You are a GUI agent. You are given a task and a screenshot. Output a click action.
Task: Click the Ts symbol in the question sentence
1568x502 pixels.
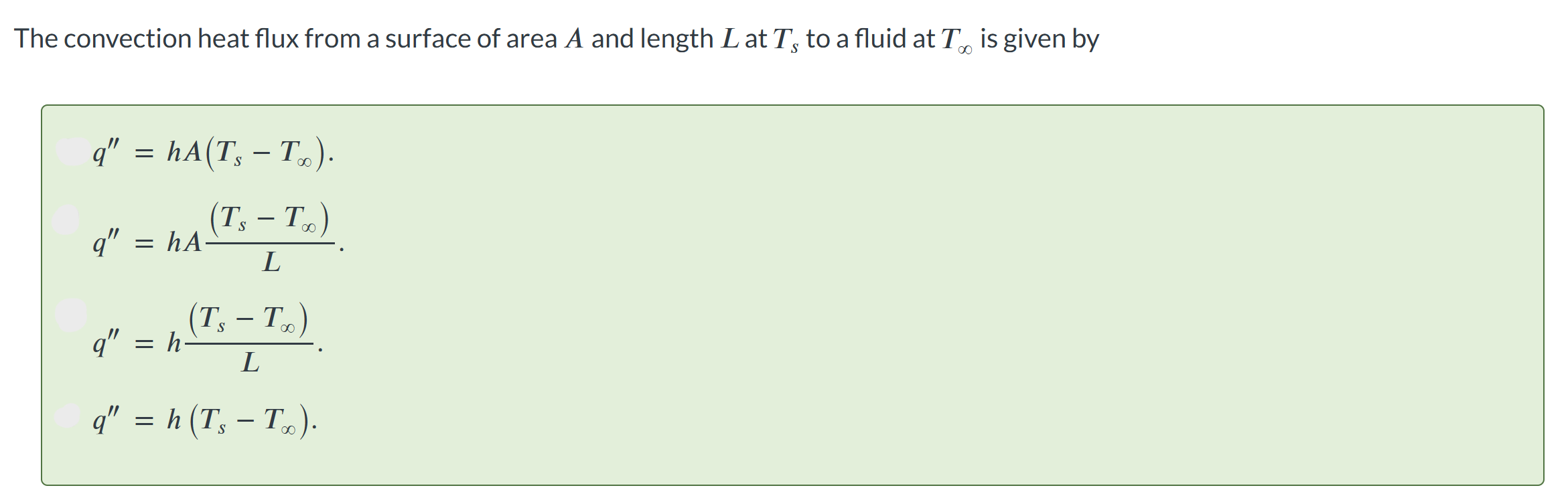[x=785, y=40]
